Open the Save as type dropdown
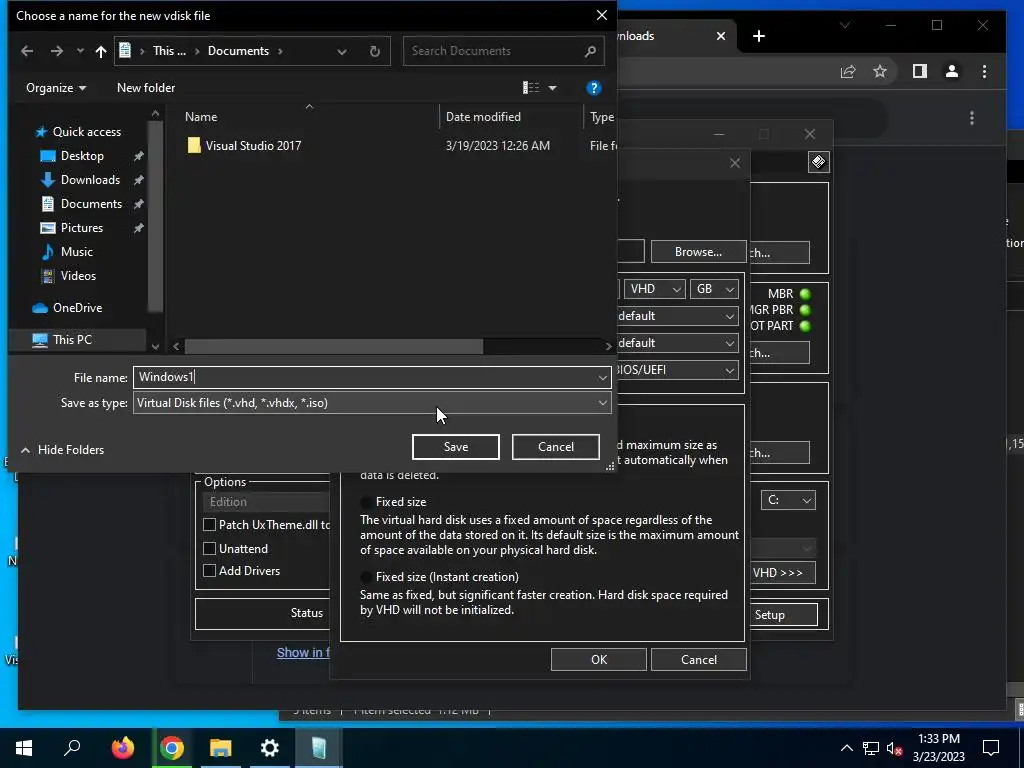This screenshot has width=1024, height=768. 372,403
